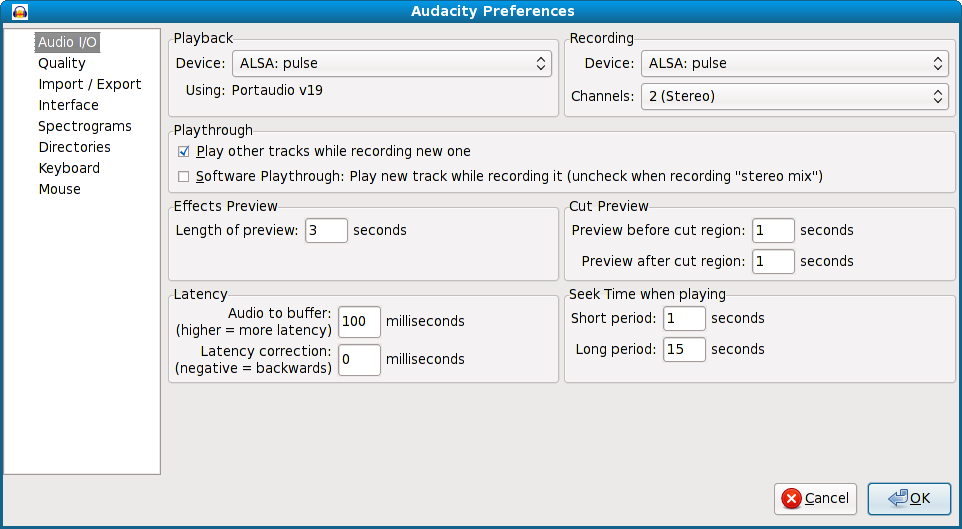962x529 pixels.
Task: Open the Import / Export preferences section
Action: (90, 84)
